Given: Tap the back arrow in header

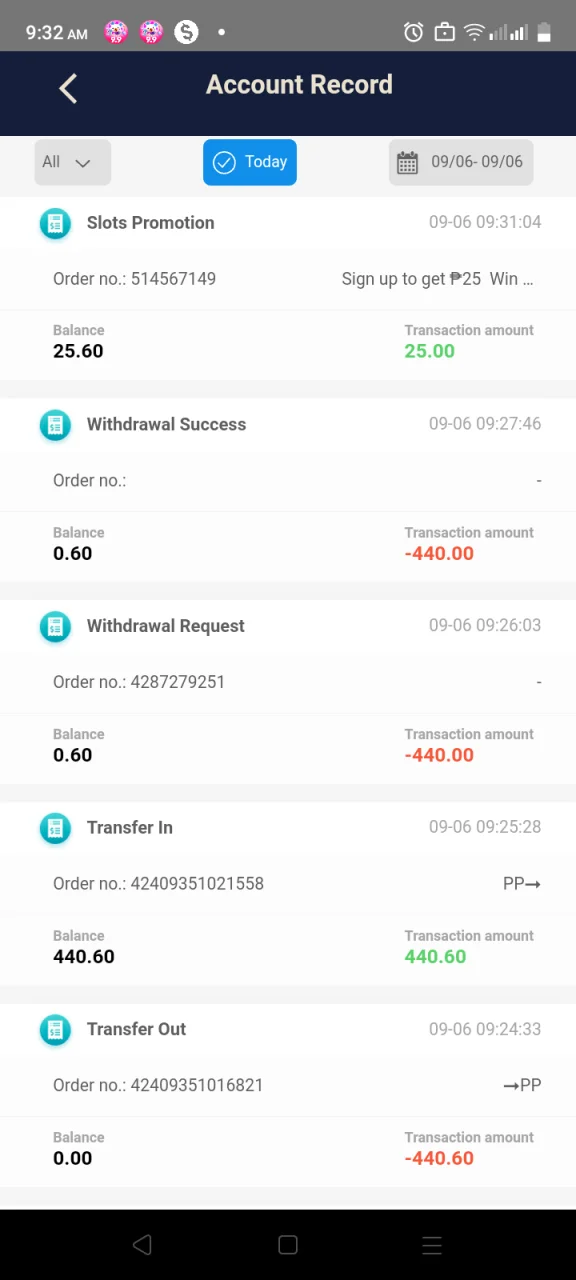Looking at the screenshot, I should (x=68, y=88).
